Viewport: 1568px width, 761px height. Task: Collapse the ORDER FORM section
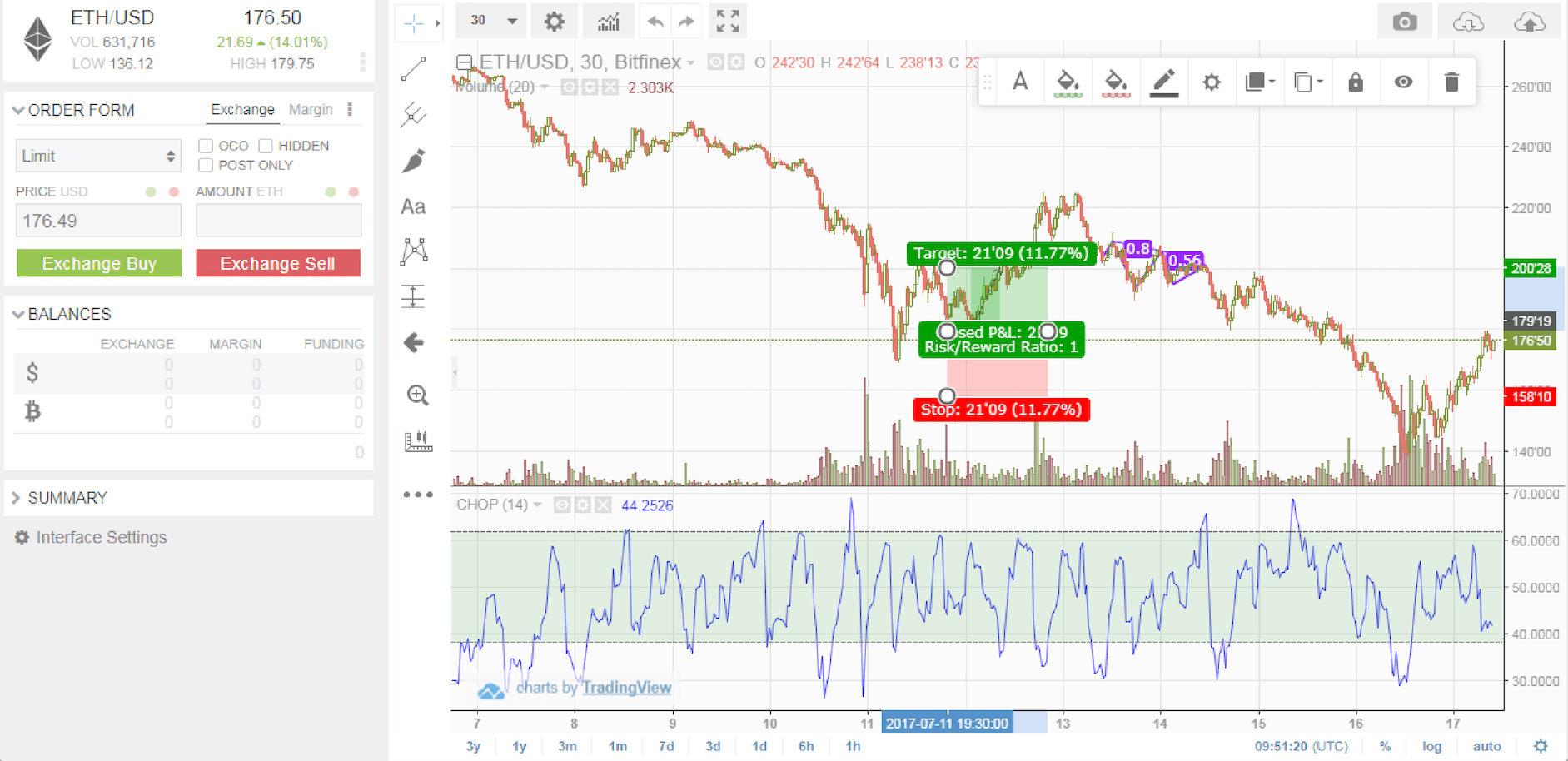18,110
